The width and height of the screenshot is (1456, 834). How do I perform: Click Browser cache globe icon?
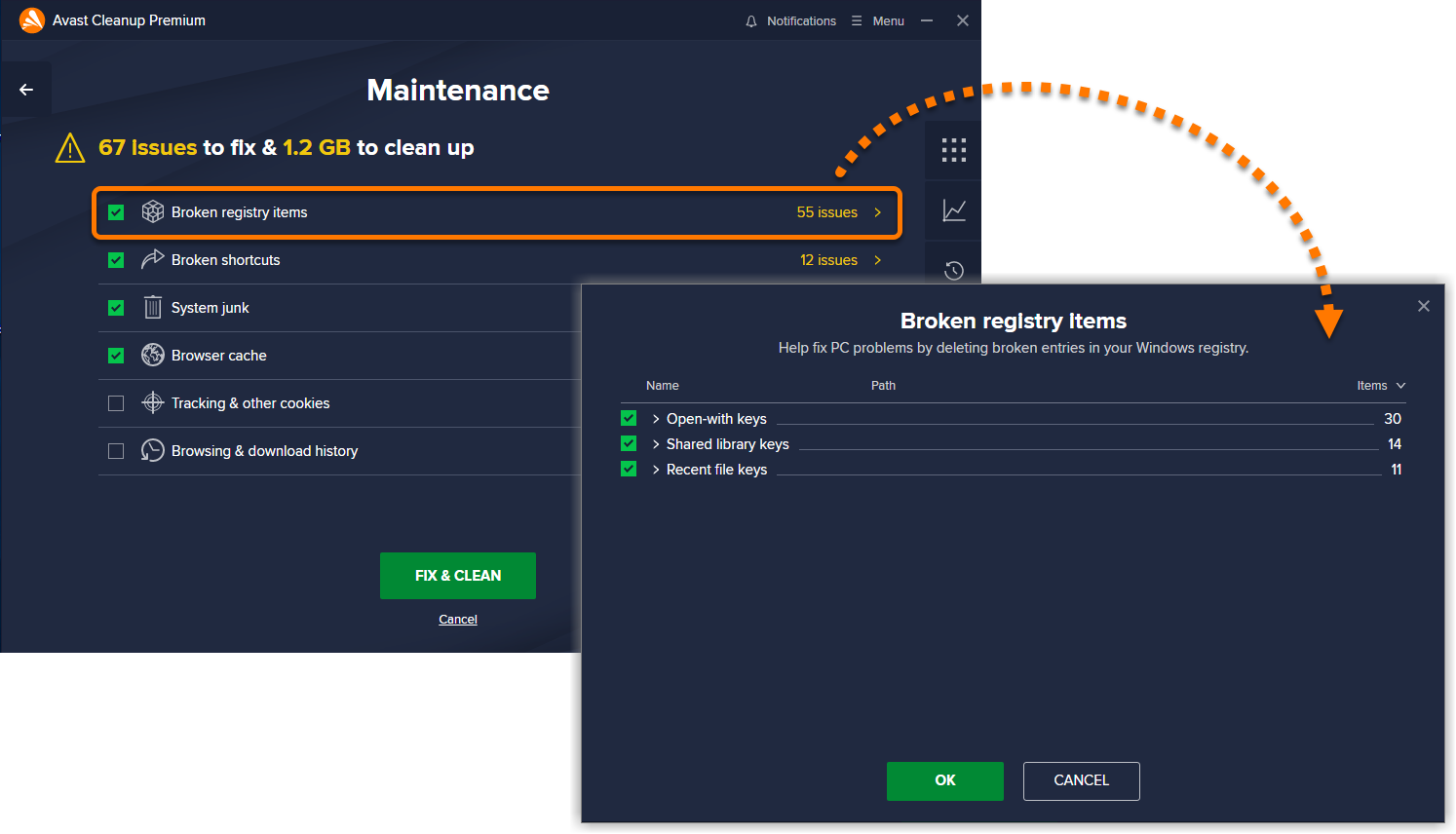pos(153,355)
